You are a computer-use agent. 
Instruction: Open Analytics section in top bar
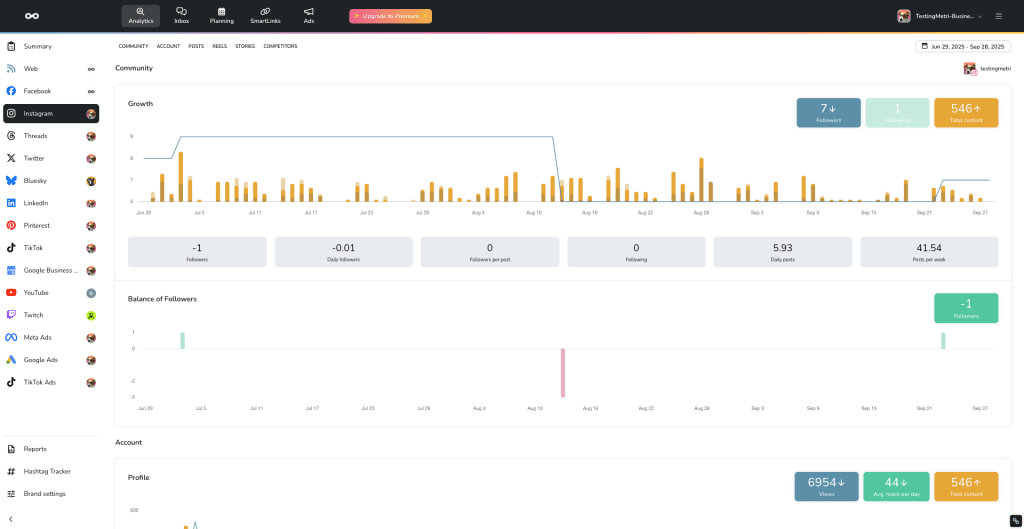tap(140, 15)
